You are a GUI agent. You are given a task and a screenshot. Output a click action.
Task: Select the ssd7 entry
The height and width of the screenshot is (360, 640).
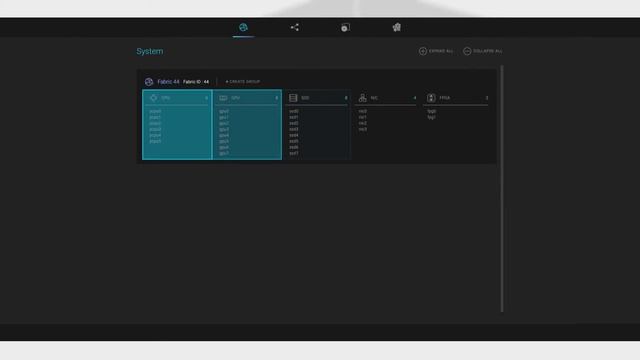tap(294, 153)
